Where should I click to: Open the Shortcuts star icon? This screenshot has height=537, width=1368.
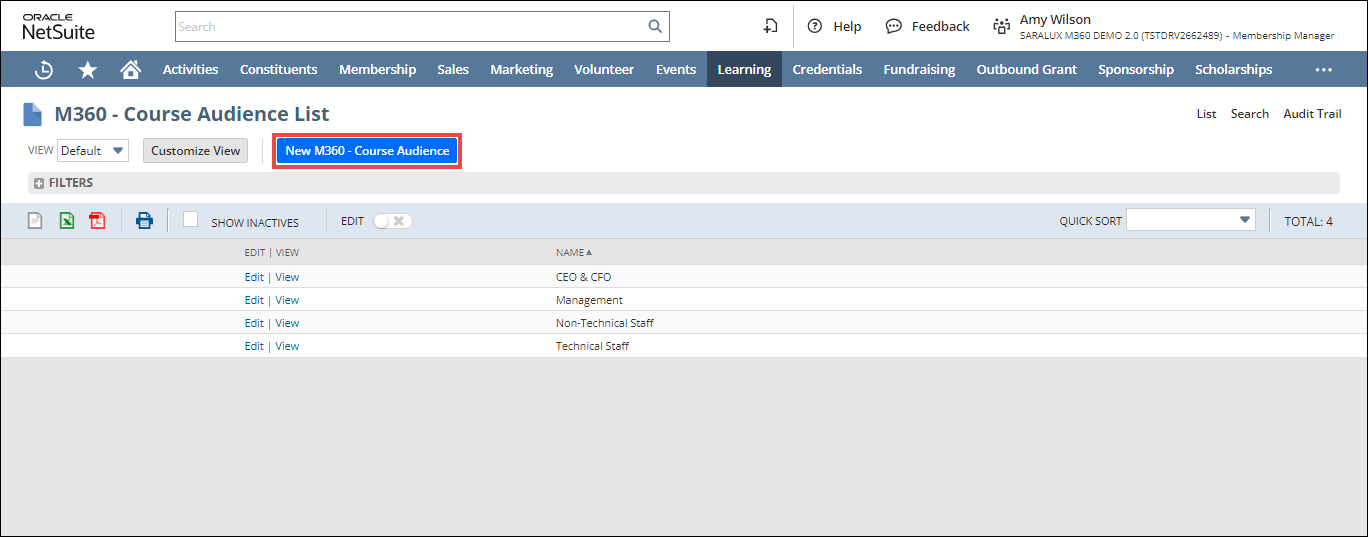pyautogui.click(x=88, y=70)
